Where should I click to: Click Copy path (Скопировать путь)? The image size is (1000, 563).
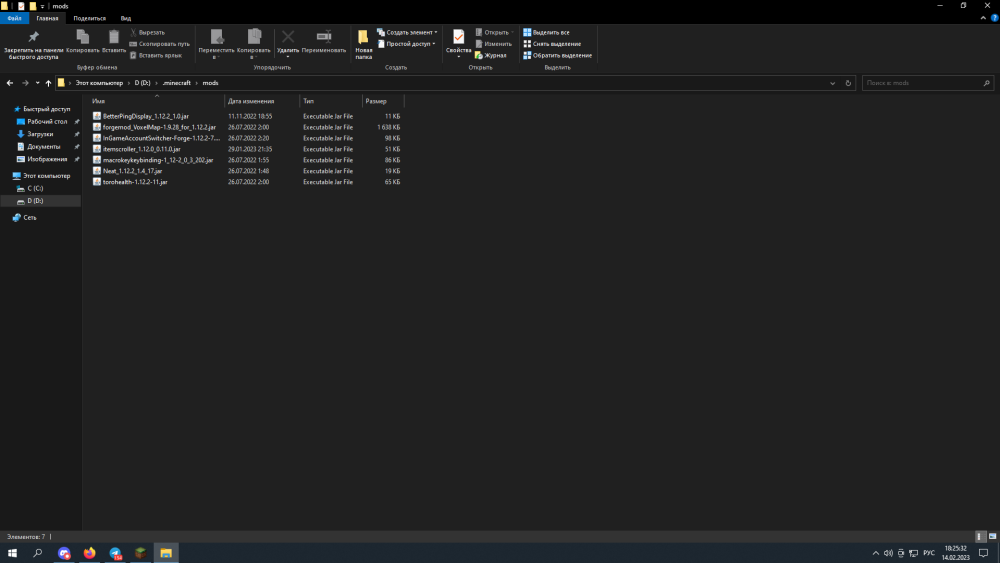click(x=159, y=44)
